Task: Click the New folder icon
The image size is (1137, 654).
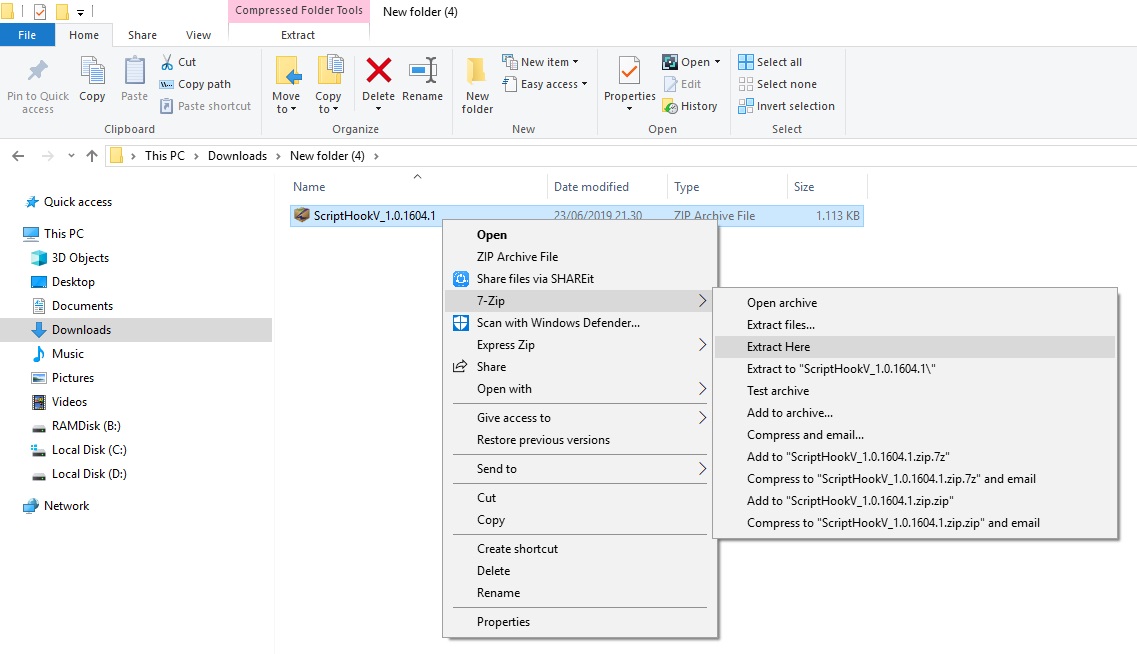Action: (x=476, y=71)
